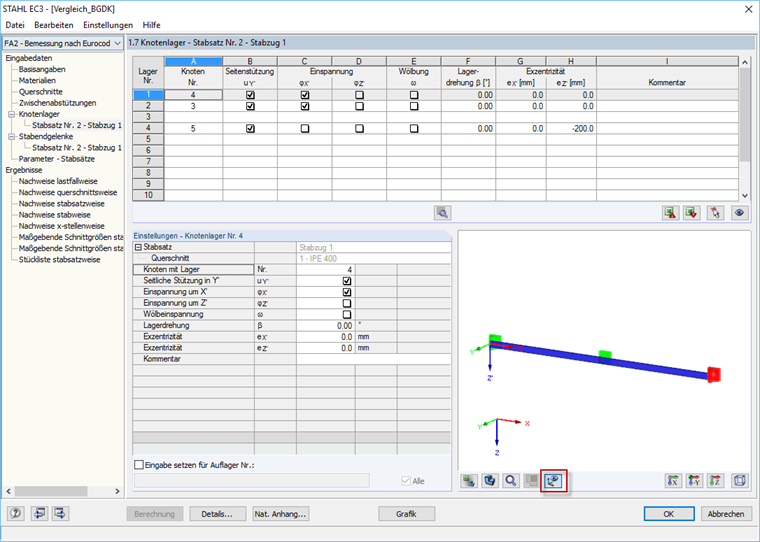Open Parameter - Stabsätze in navigator

pos(57,159)
